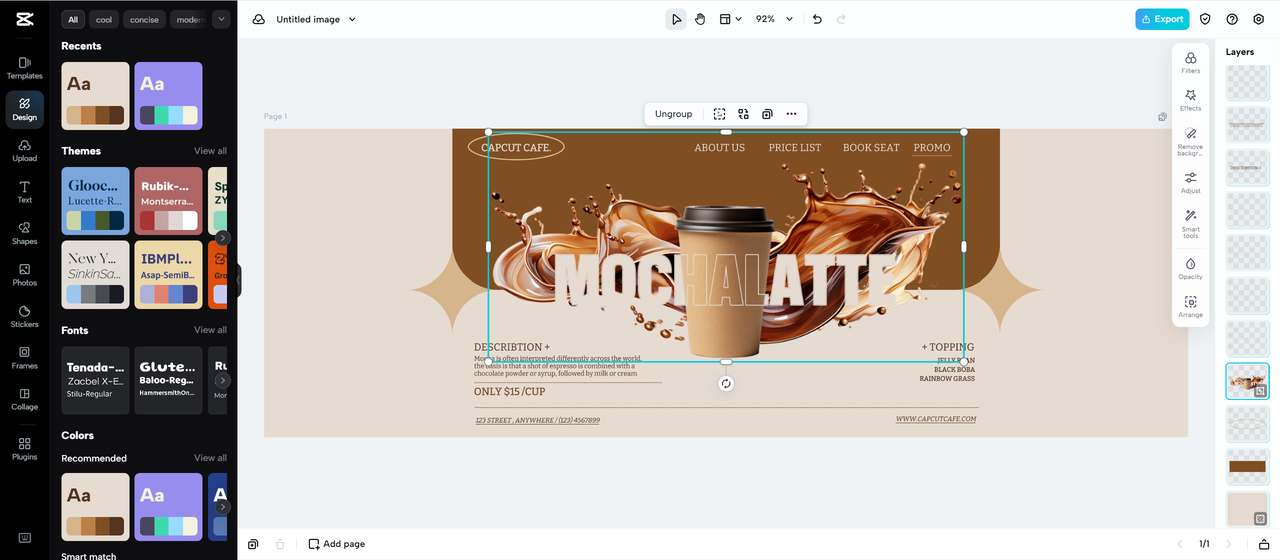Click the dashed-frame icon in floating toolbar
The image size is (1280, 560).
pyautogui.click(x=719, y=114)
